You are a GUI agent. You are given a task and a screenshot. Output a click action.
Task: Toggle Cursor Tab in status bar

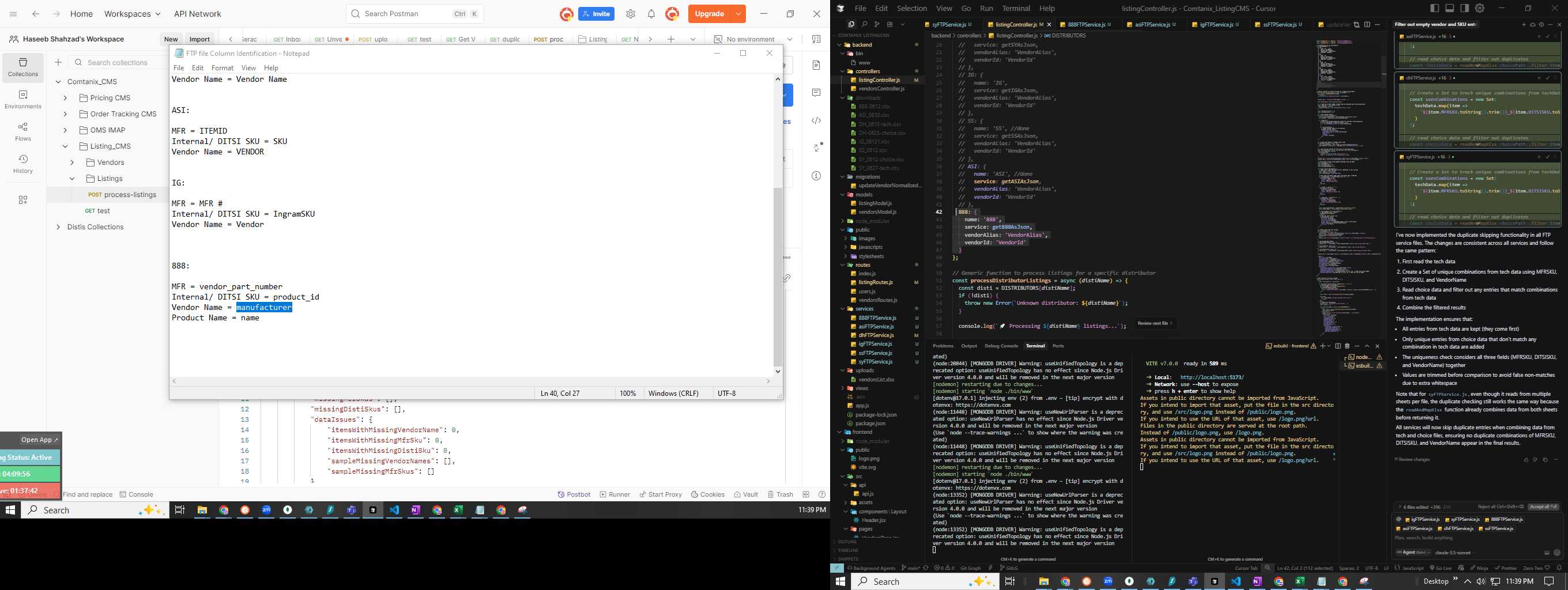(x=1246, y=568)
